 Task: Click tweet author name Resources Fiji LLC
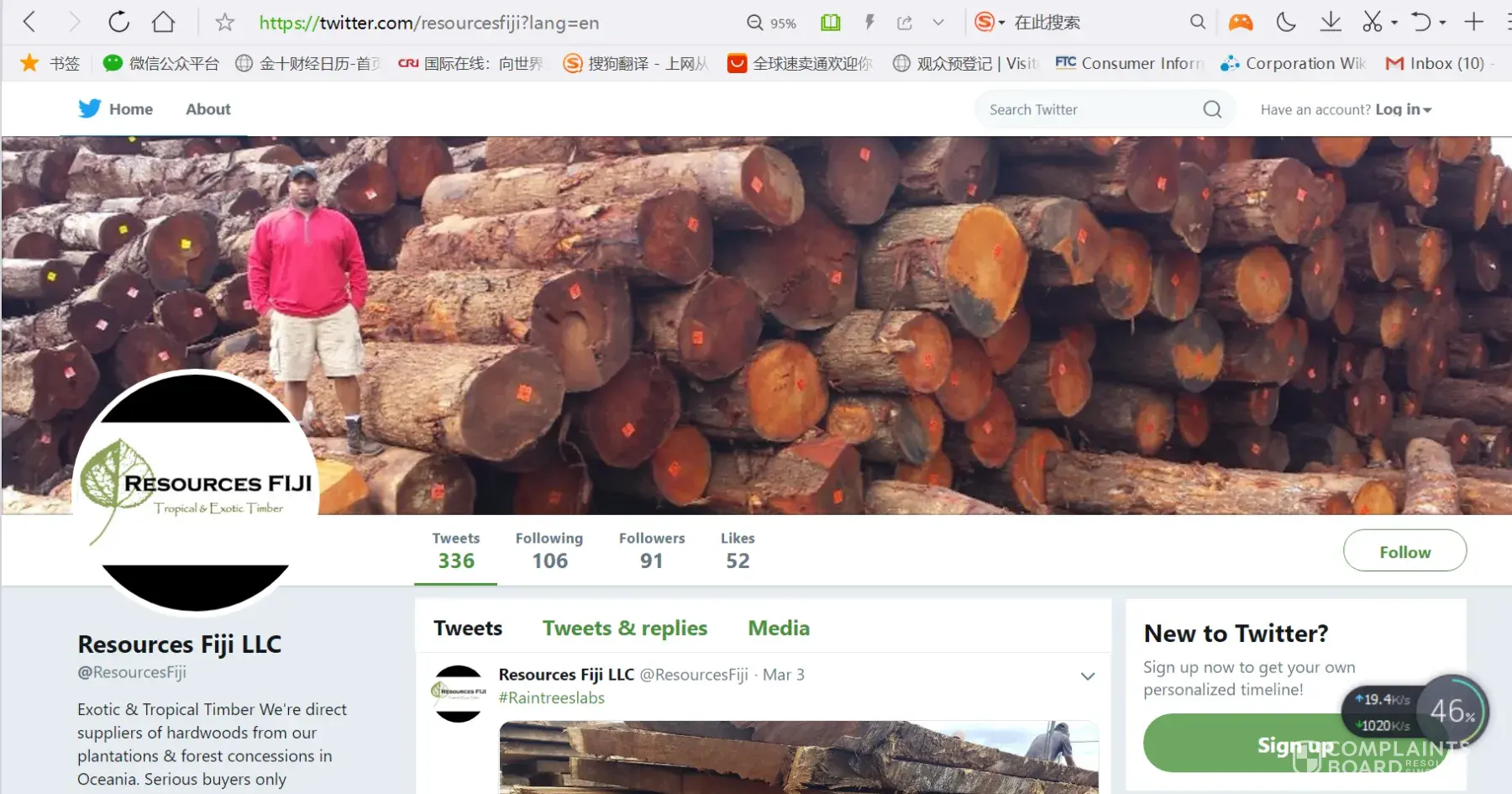pyautogui.click(x=566, y=675)
